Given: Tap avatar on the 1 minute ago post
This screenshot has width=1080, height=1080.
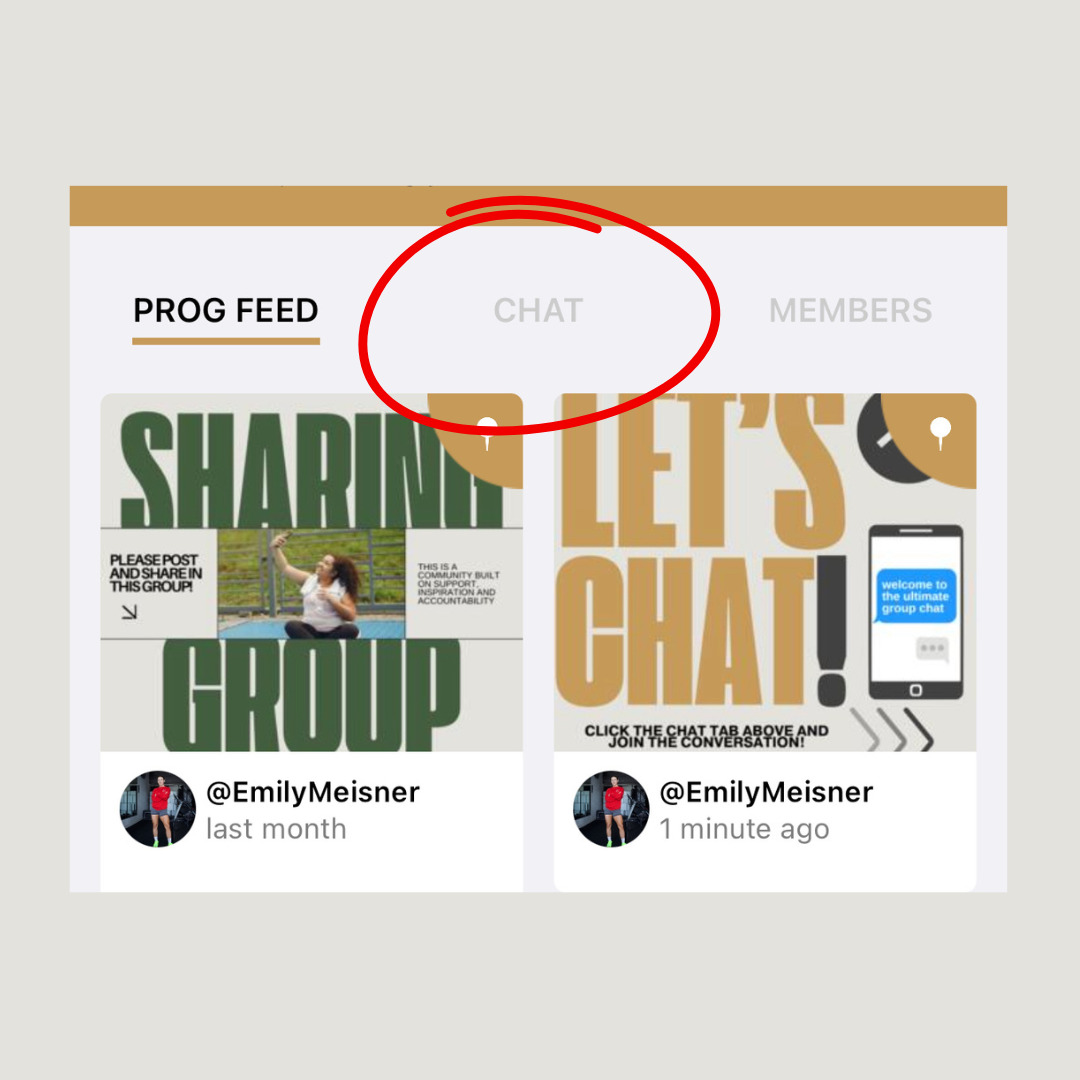Looking at the screenshot, I should click(x=611, y=809).
